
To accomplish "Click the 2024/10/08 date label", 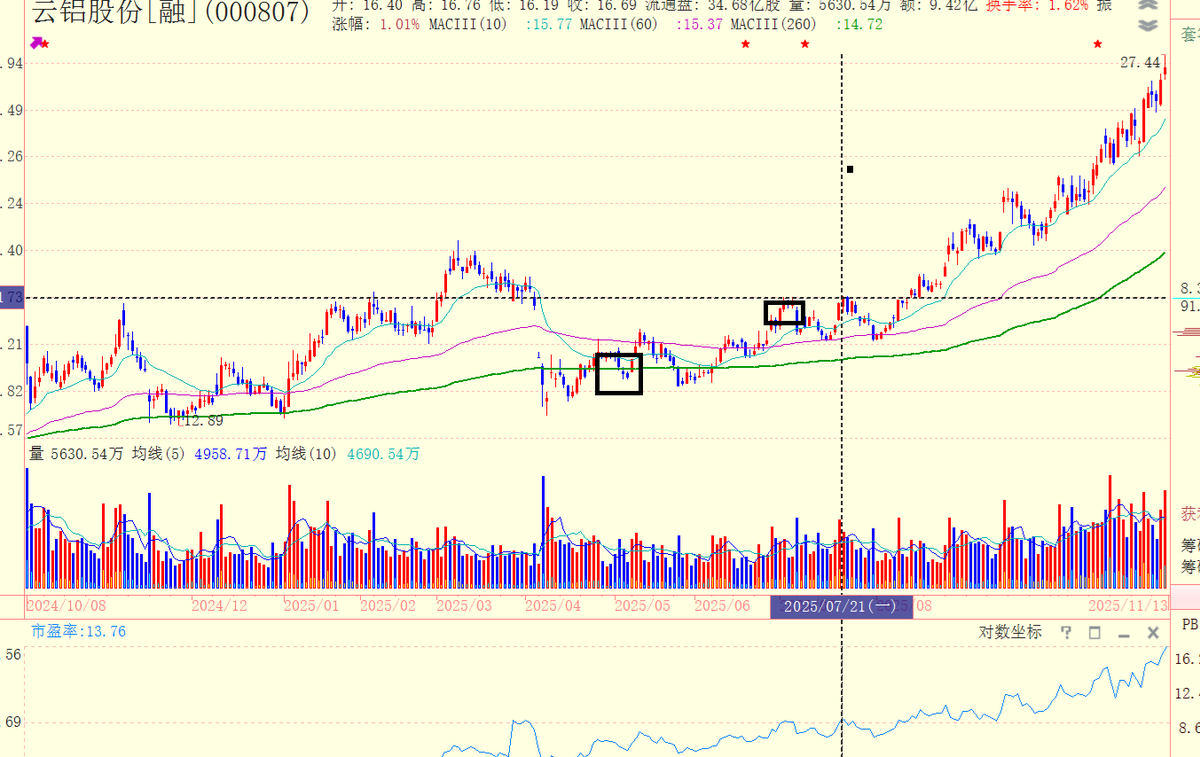I will pos(65,606).
